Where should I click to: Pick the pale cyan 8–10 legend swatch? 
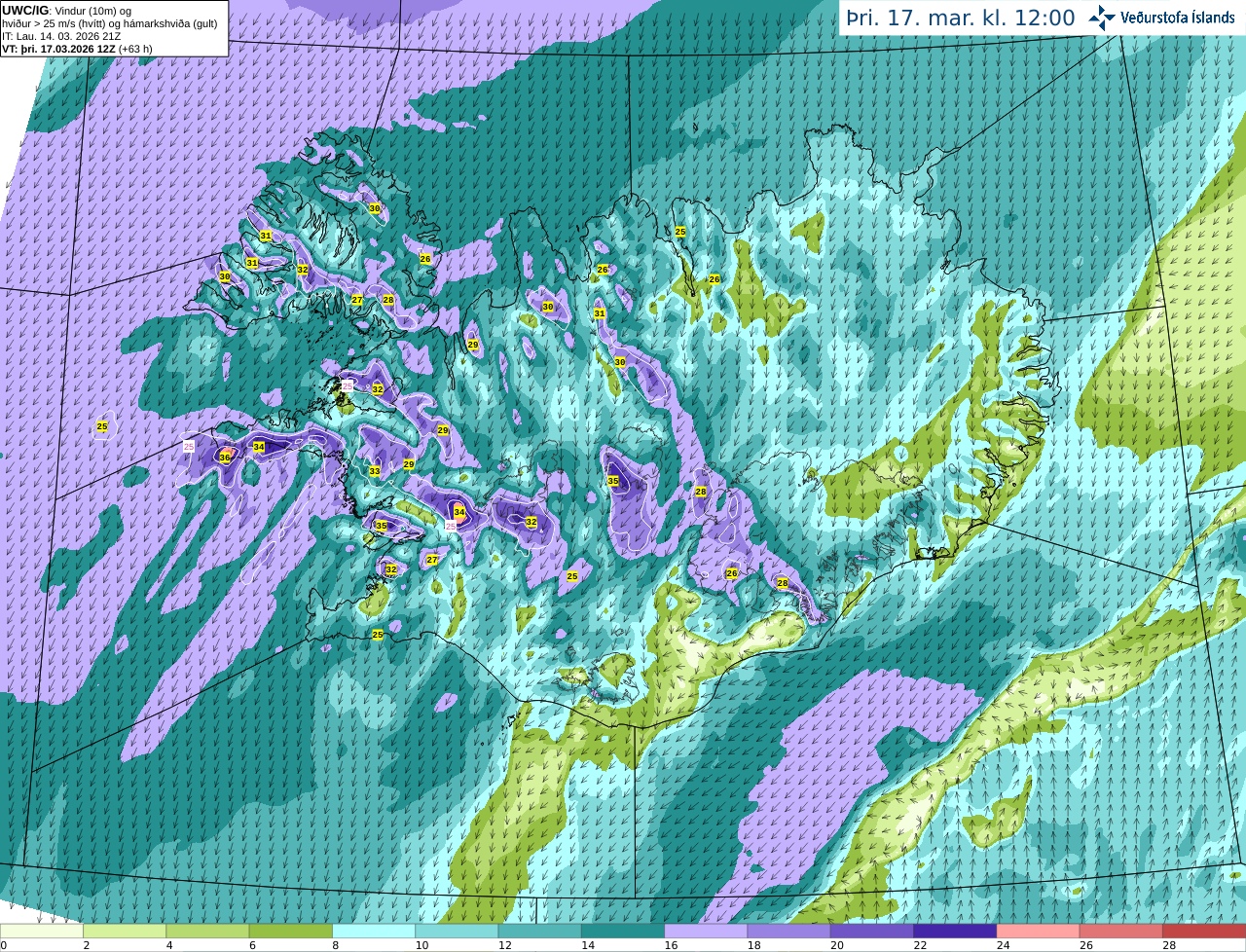[374, 932]
